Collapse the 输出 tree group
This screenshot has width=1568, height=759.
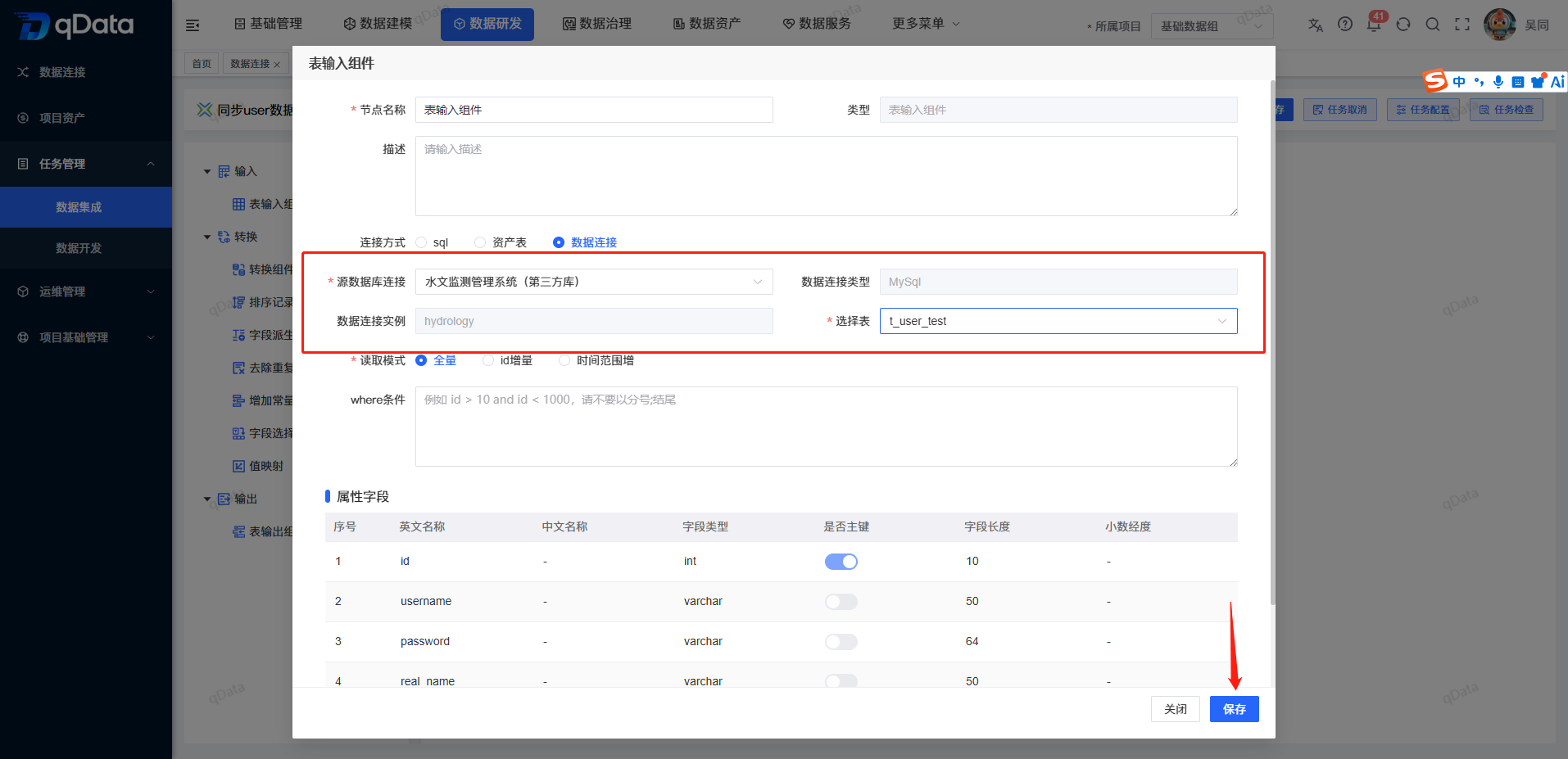click(x=207, y=499)
